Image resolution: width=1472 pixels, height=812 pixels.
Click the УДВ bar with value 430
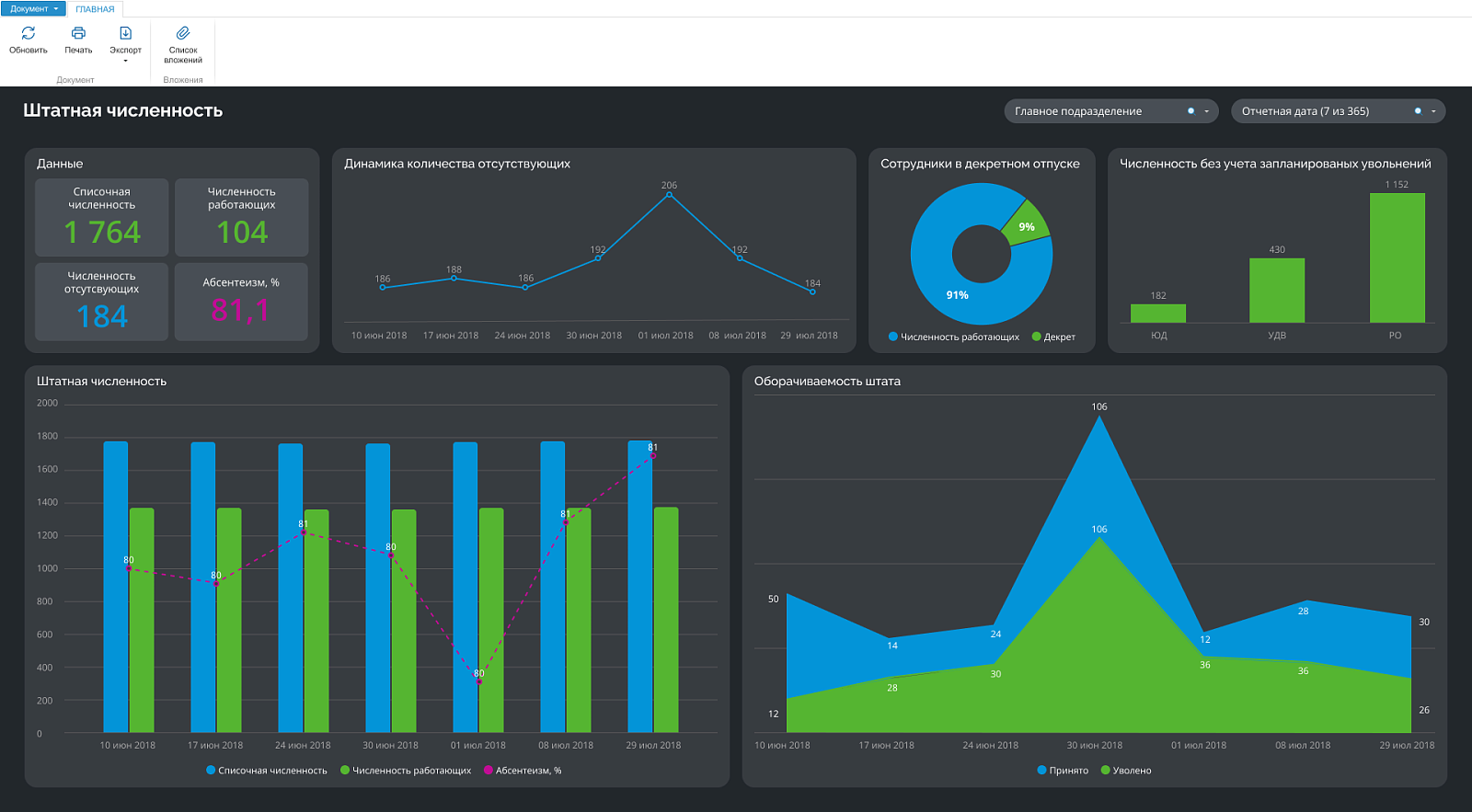(x=1277, y=291)
